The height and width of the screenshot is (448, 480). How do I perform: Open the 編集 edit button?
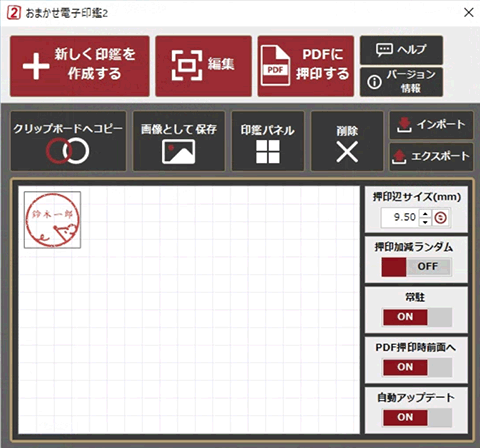point(203,66)
